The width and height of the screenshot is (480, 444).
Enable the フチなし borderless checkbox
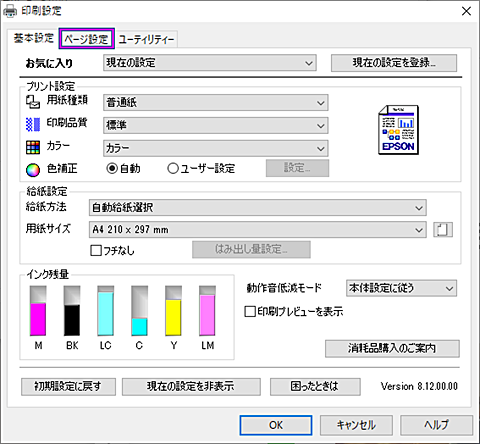(96, 250)
